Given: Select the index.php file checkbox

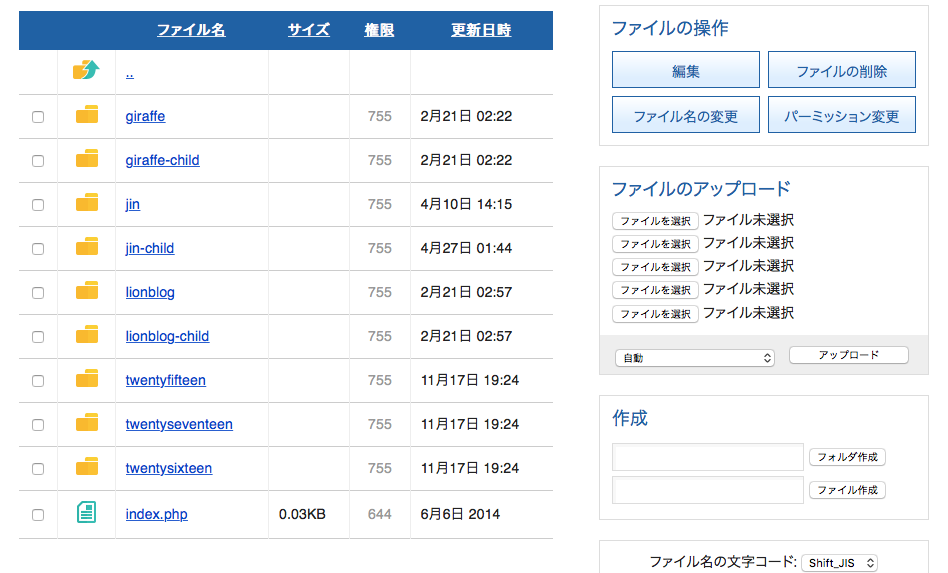Looking at the screenshot, I should pyautogui.click(x=38, y=515).
